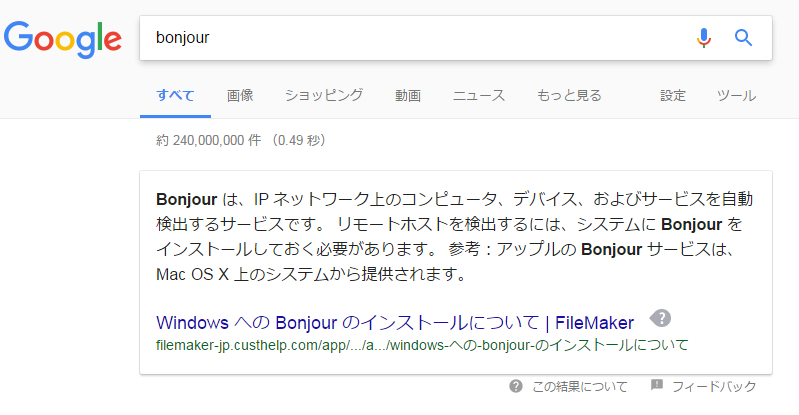Viewport: 799px width, 415px height.
Task: Focus the search box containing bonjour
Action: click(456, 38)
